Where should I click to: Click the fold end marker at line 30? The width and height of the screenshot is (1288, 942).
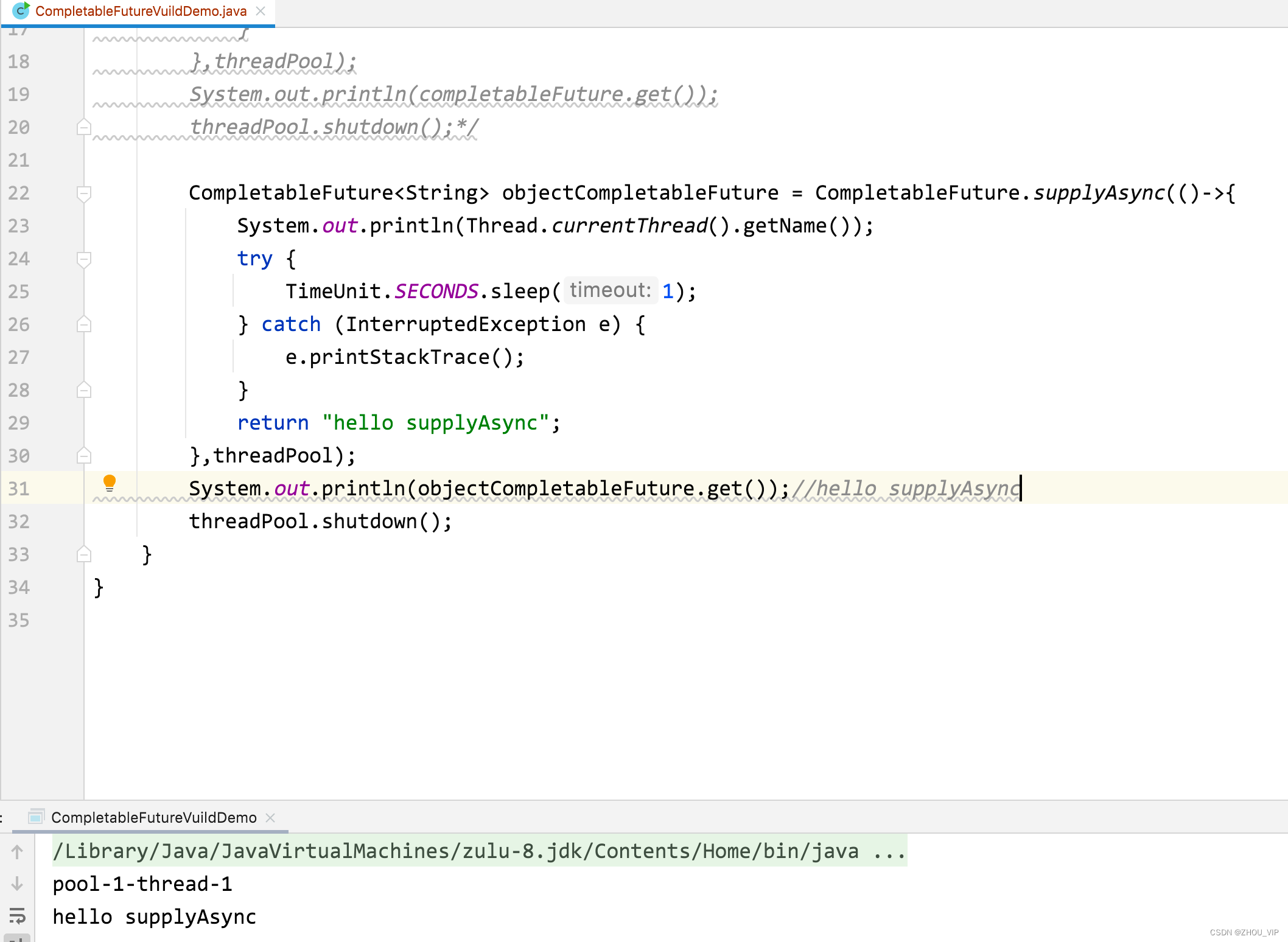pos(84,456)
